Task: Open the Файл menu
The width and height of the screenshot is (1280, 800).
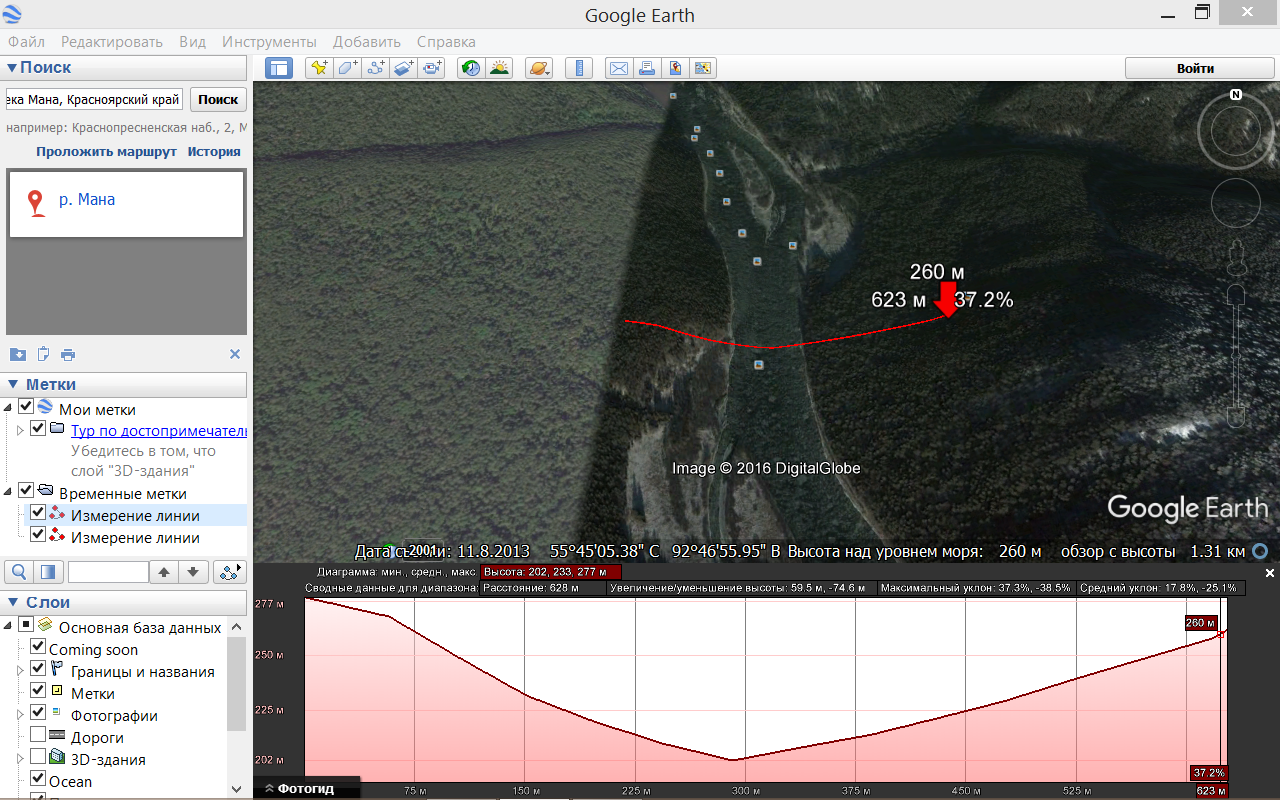Action: coord(27,42)
